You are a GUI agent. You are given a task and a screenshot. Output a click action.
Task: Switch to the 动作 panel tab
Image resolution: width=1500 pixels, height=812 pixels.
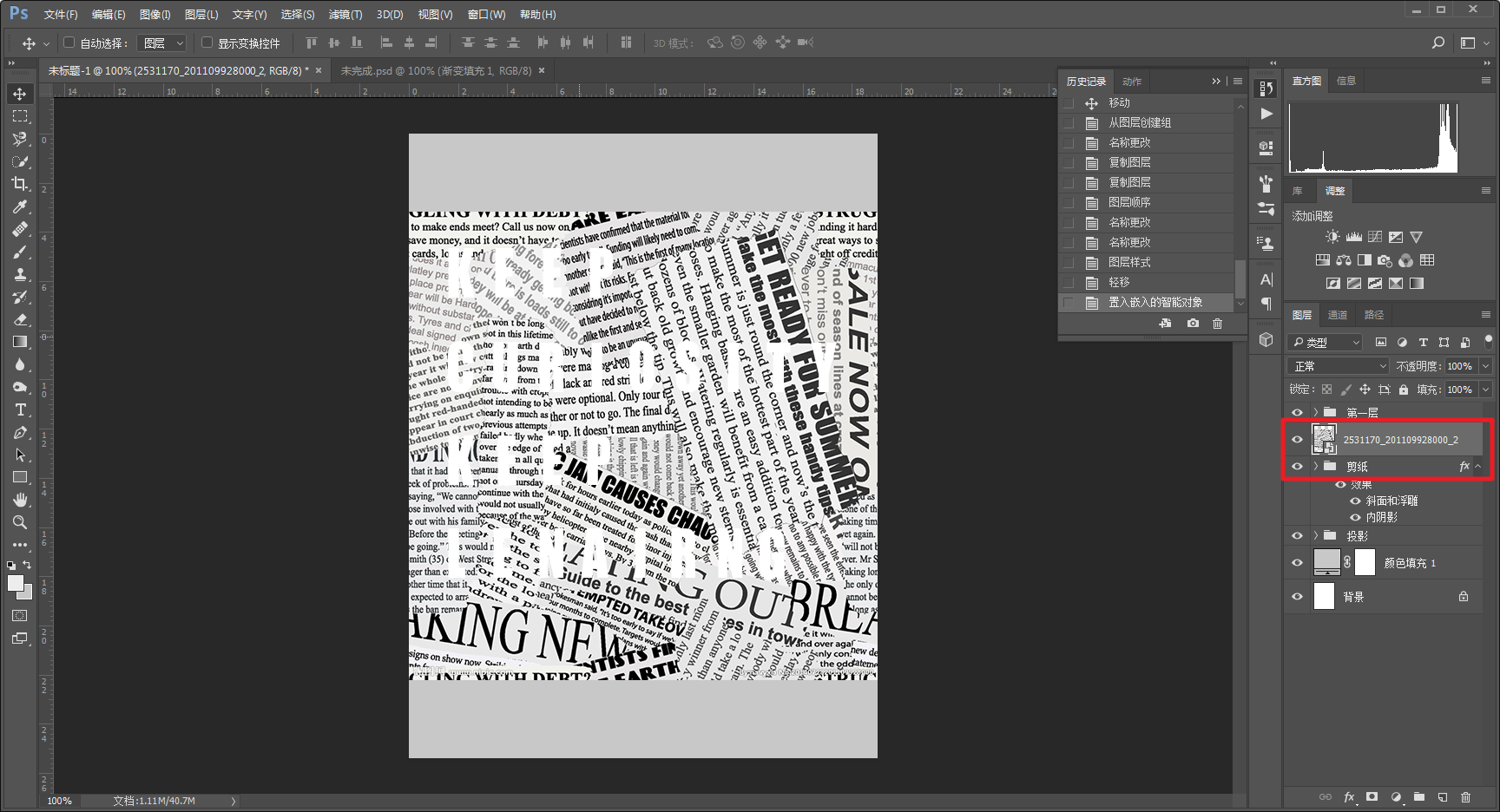point(1132,82)
